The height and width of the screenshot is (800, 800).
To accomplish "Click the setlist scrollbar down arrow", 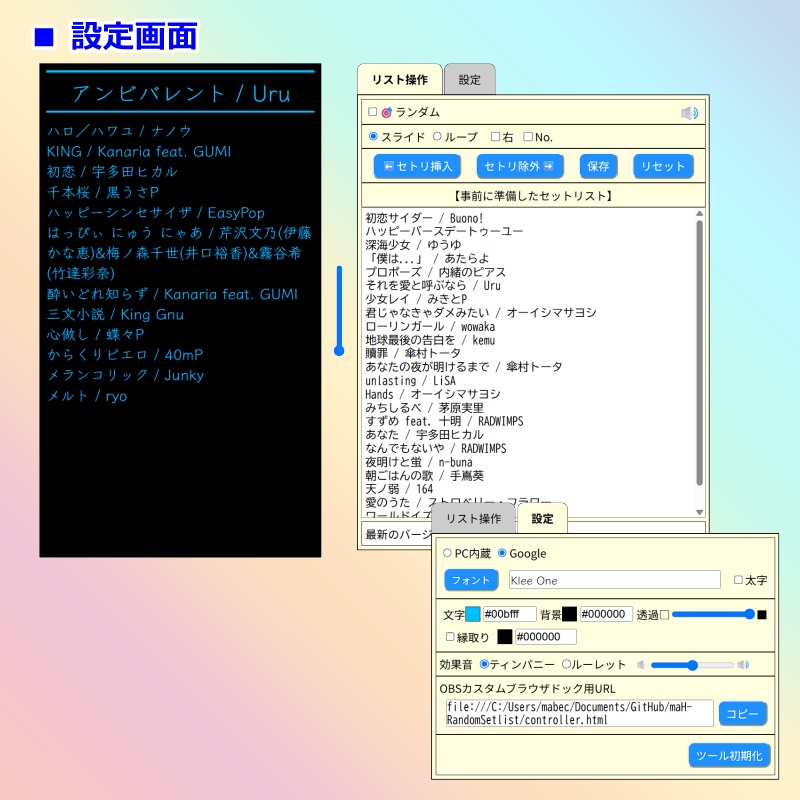I will 699,512.
